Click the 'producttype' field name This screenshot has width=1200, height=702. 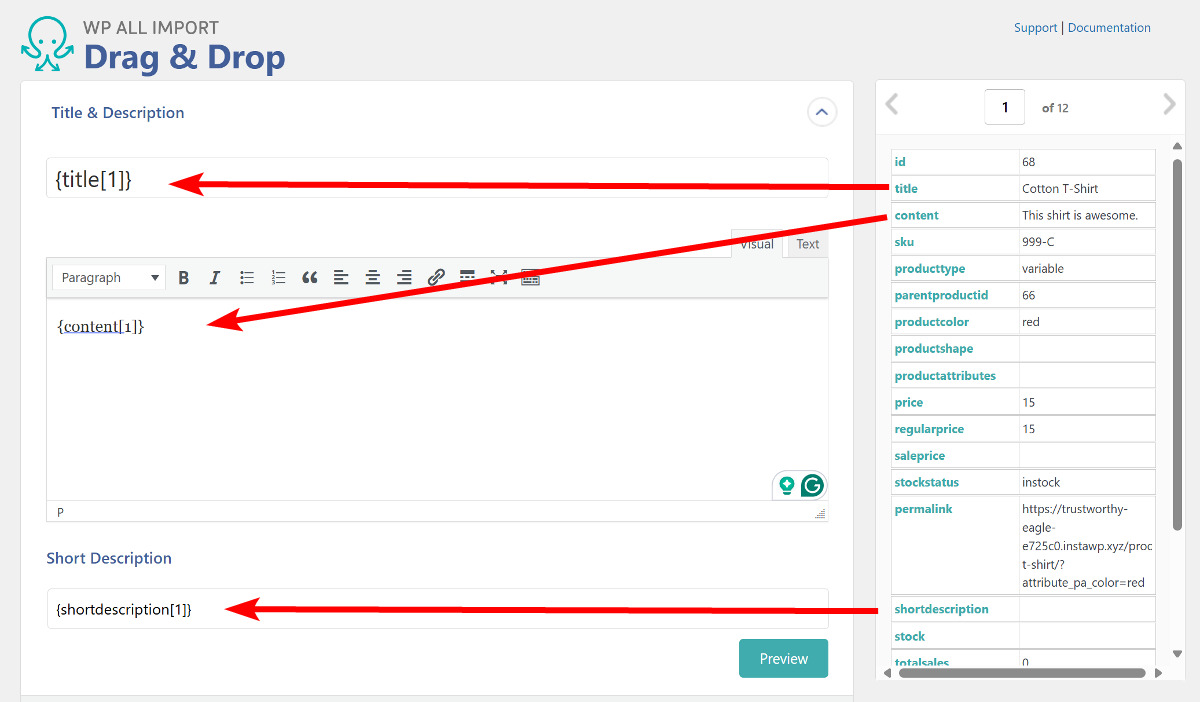point(929,269)
